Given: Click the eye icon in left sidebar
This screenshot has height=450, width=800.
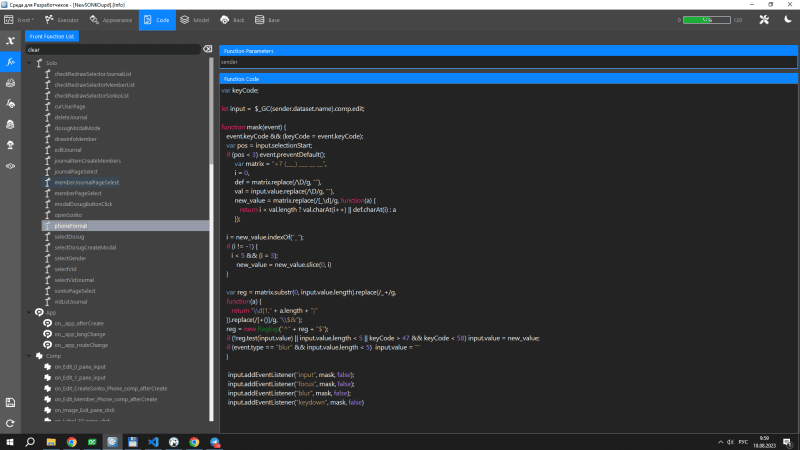Looking at the screenshot, I should point(10,166).
